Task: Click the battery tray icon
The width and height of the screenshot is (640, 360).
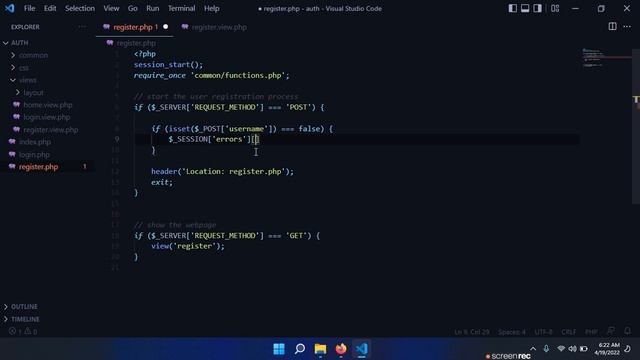Action: [x=584, y=349]
